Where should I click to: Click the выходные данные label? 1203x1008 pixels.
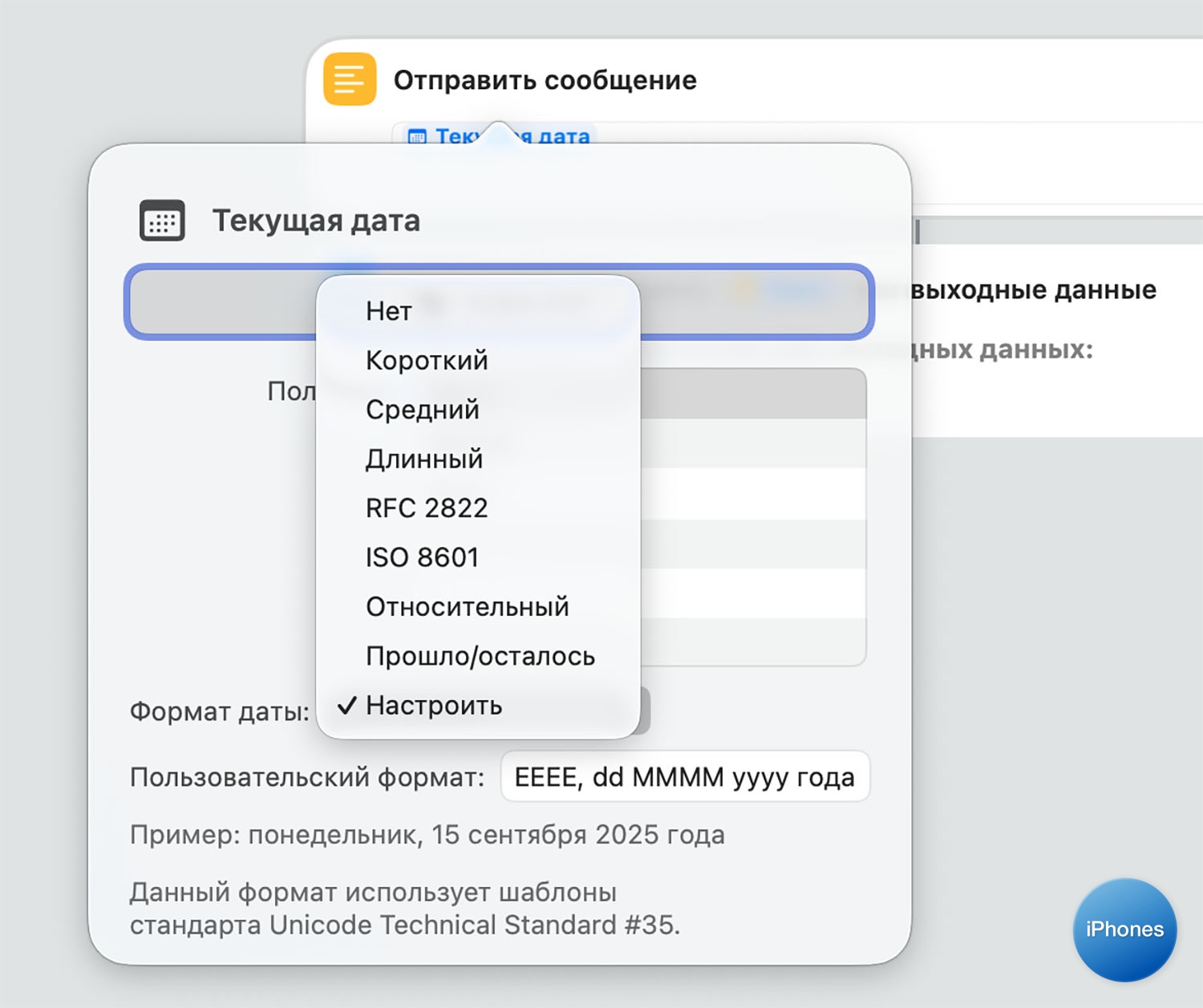tap(1033, 289)
